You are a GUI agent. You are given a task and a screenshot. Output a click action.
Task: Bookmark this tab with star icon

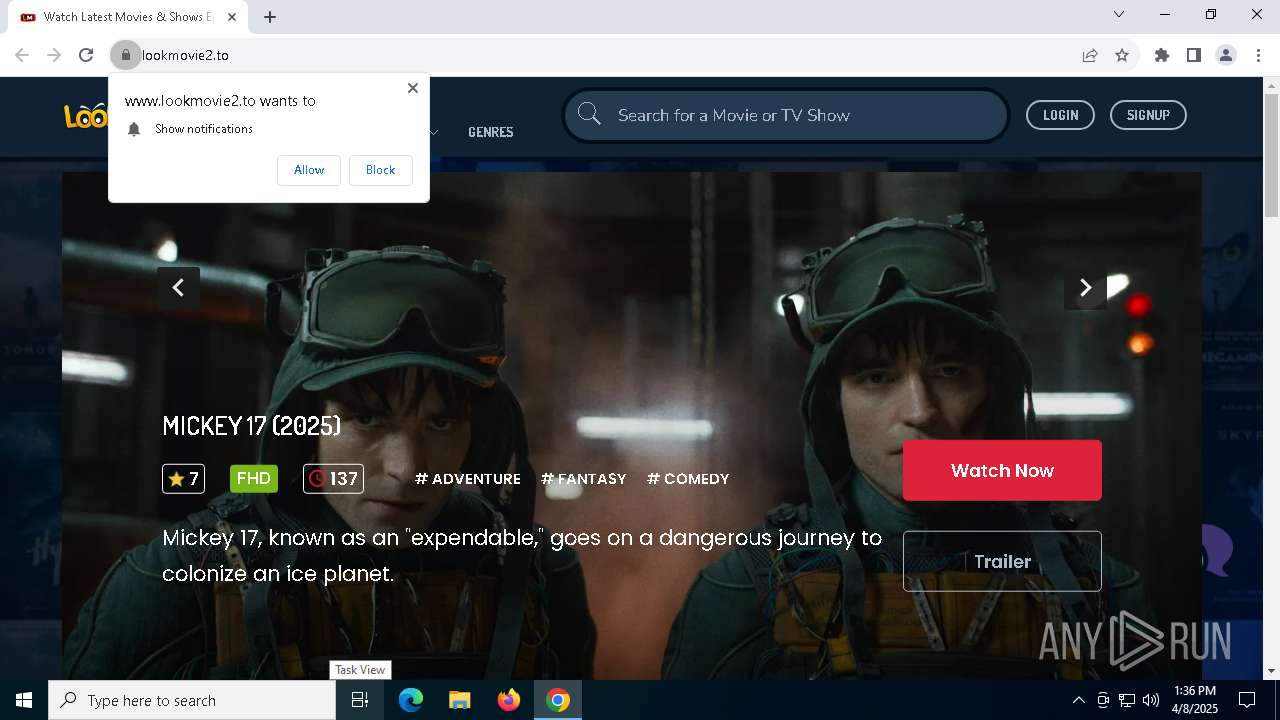pos(1122,55)
